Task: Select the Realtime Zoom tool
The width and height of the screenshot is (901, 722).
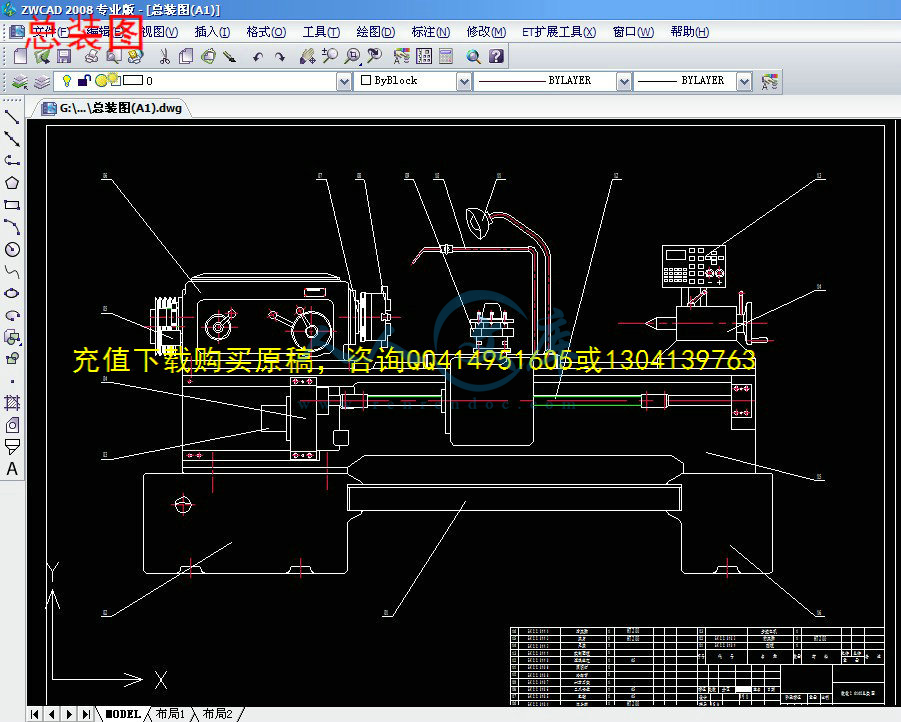Action: (x=329, y=56)
